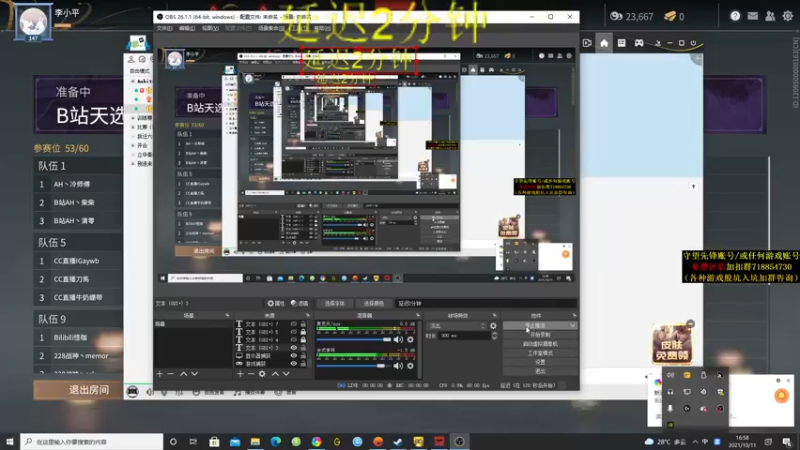The height and width of the screenshot is (450, 800).
Task: Open the friends icon in the game client
Action: pos(770,16)
